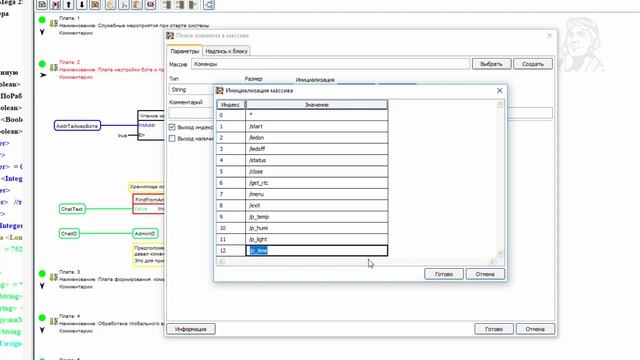Select the '/p_humi' value cell
Viewport: 640px width, 360px height.
pos(317,228)
